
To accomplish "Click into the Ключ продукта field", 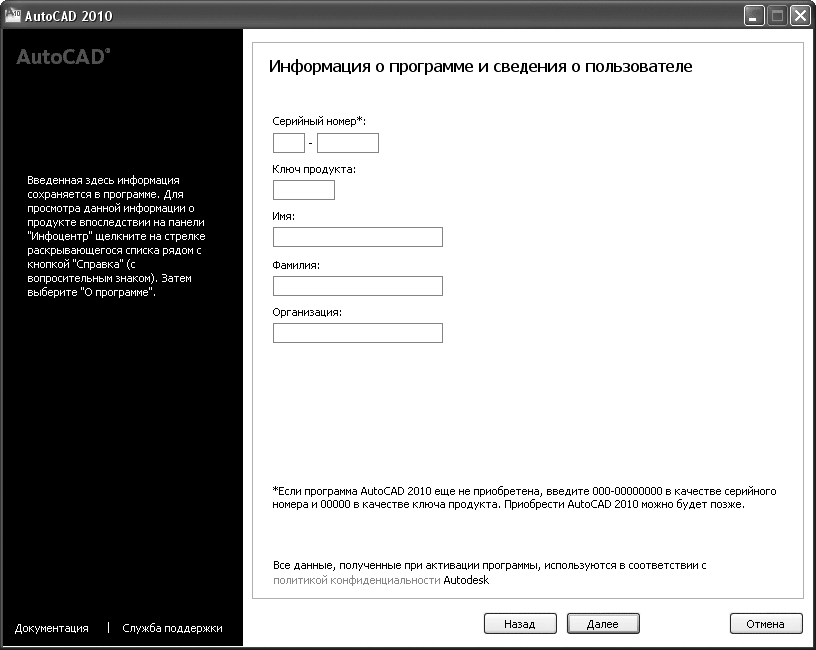I will point(303,190).
